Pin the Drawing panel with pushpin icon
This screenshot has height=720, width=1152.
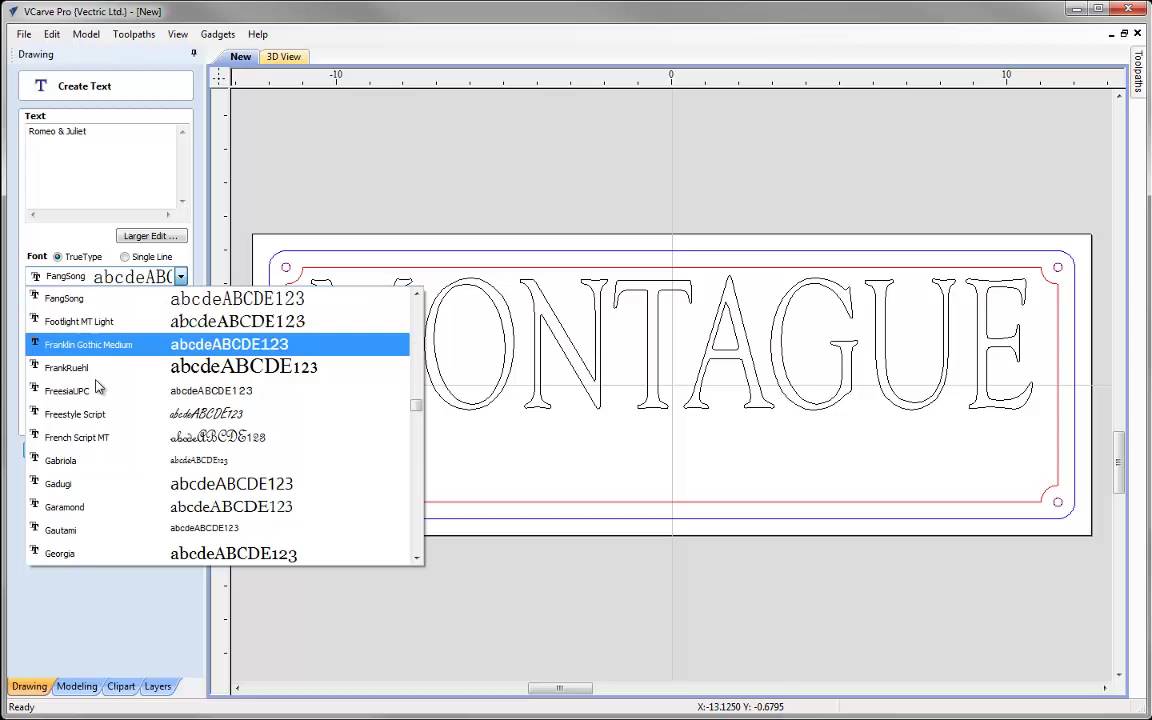[x=194, y=53]
